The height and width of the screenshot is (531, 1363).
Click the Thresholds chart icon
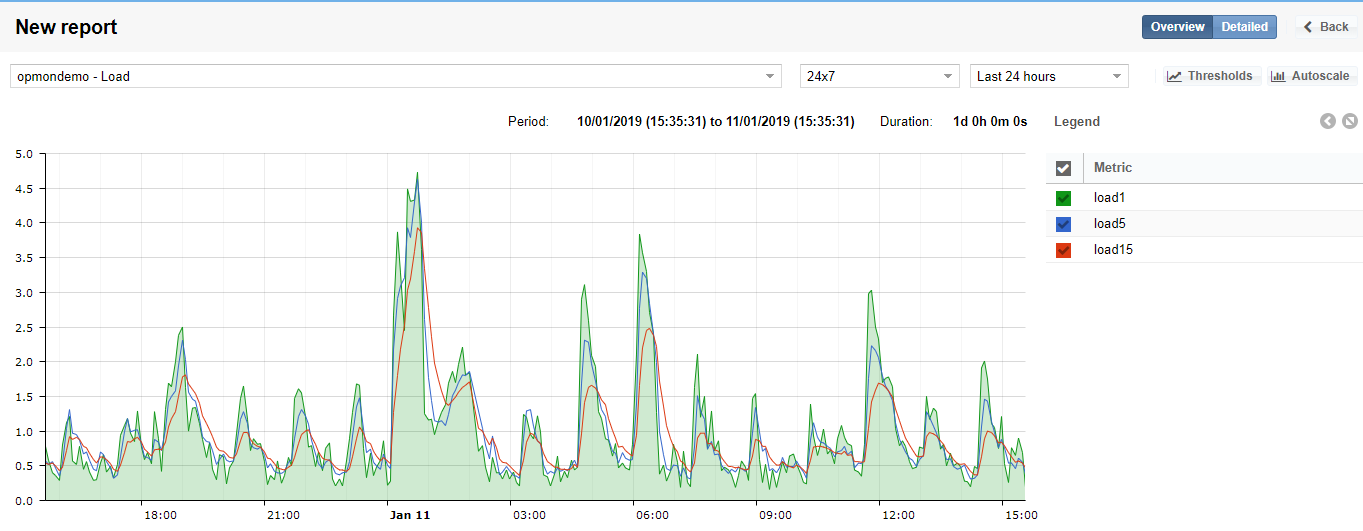[x=1174, y=76]
